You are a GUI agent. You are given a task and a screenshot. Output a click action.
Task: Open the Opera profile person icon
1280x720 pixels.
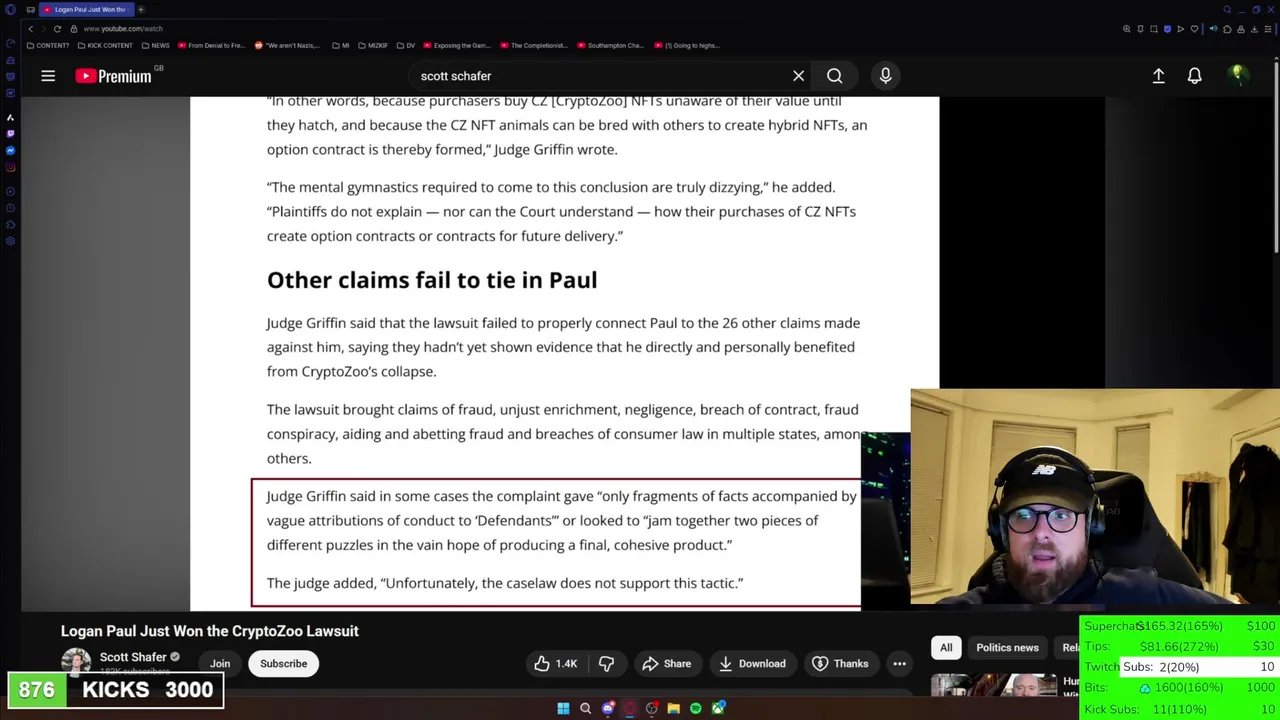tap(1241, 29)
